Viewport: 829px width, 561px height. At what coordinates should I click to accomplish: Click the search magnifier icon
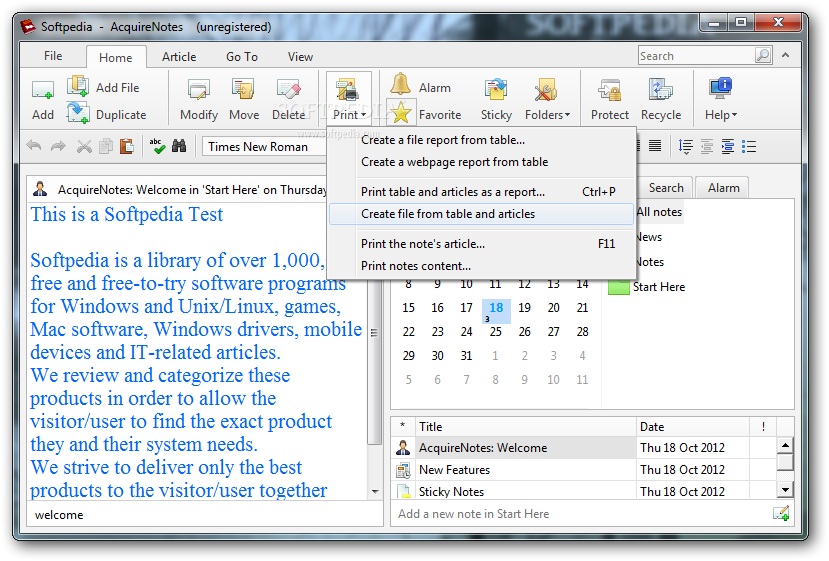click(x=763, y=55)
